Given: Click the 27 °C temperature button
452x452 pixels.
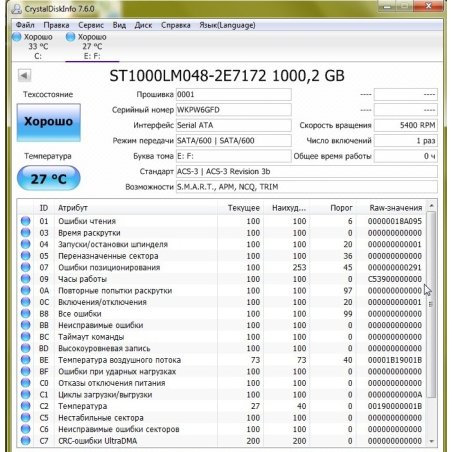Looking at the screenshot, I should [x=49, y=178].
